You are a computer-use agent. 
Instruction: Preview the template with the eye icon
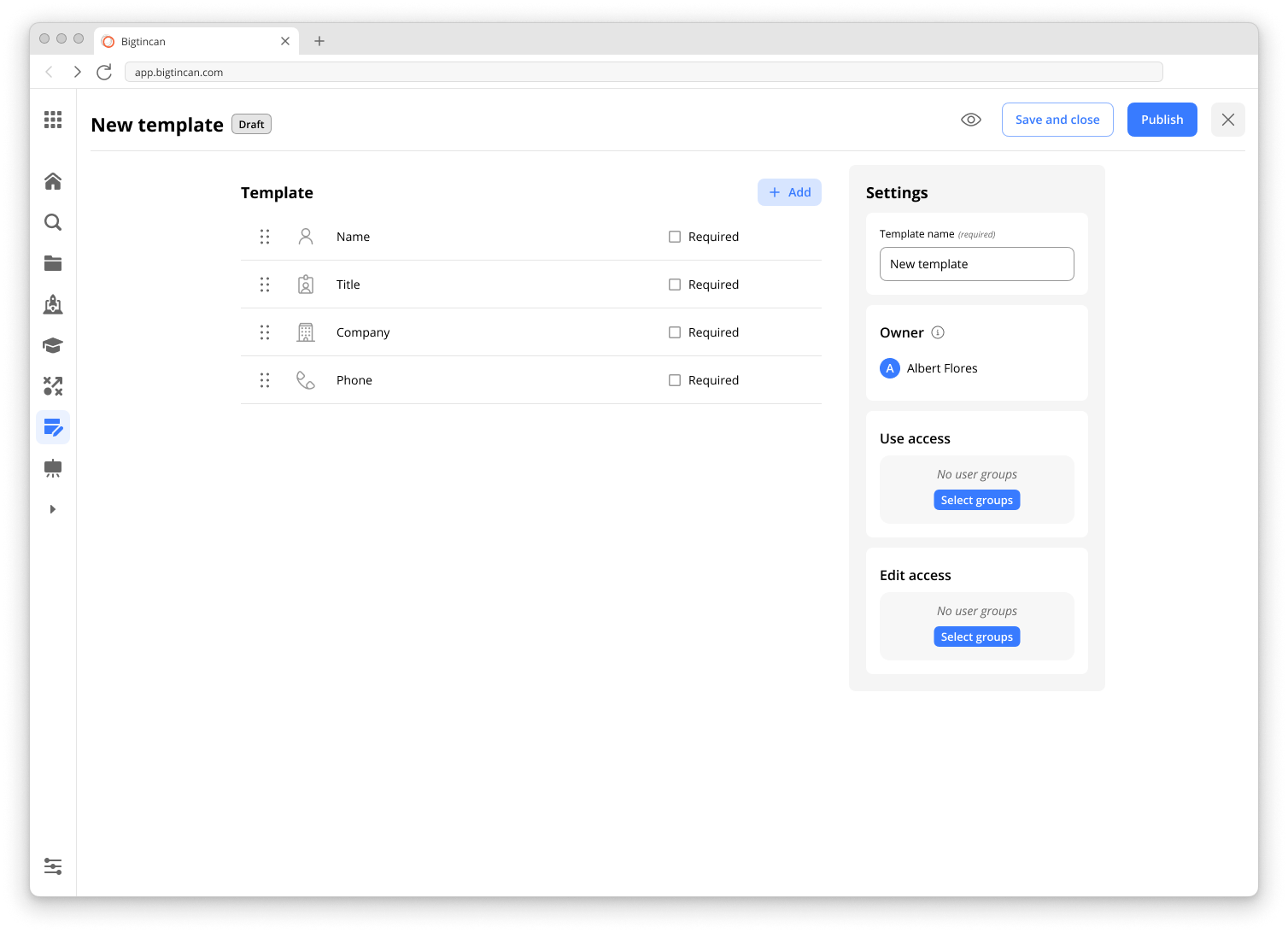coord(971,120)
